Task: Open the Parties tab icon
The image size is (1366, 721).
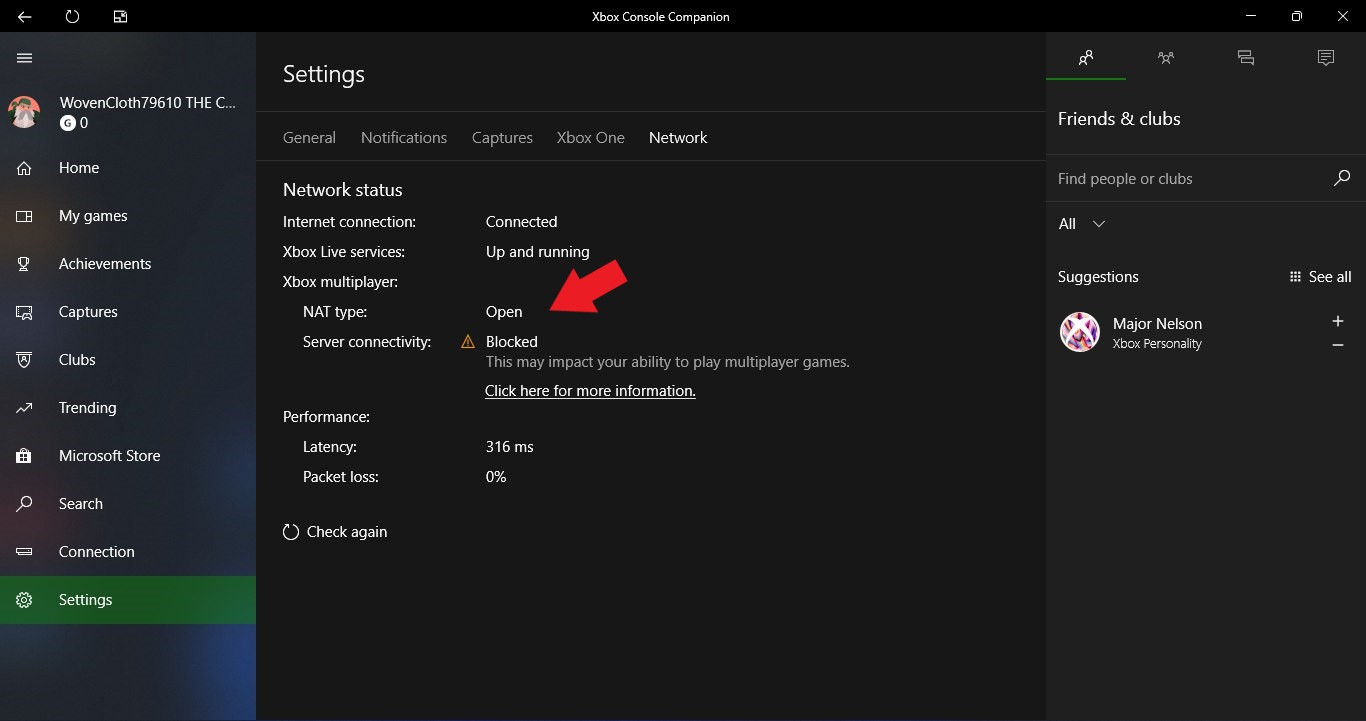Action: 1166,58
